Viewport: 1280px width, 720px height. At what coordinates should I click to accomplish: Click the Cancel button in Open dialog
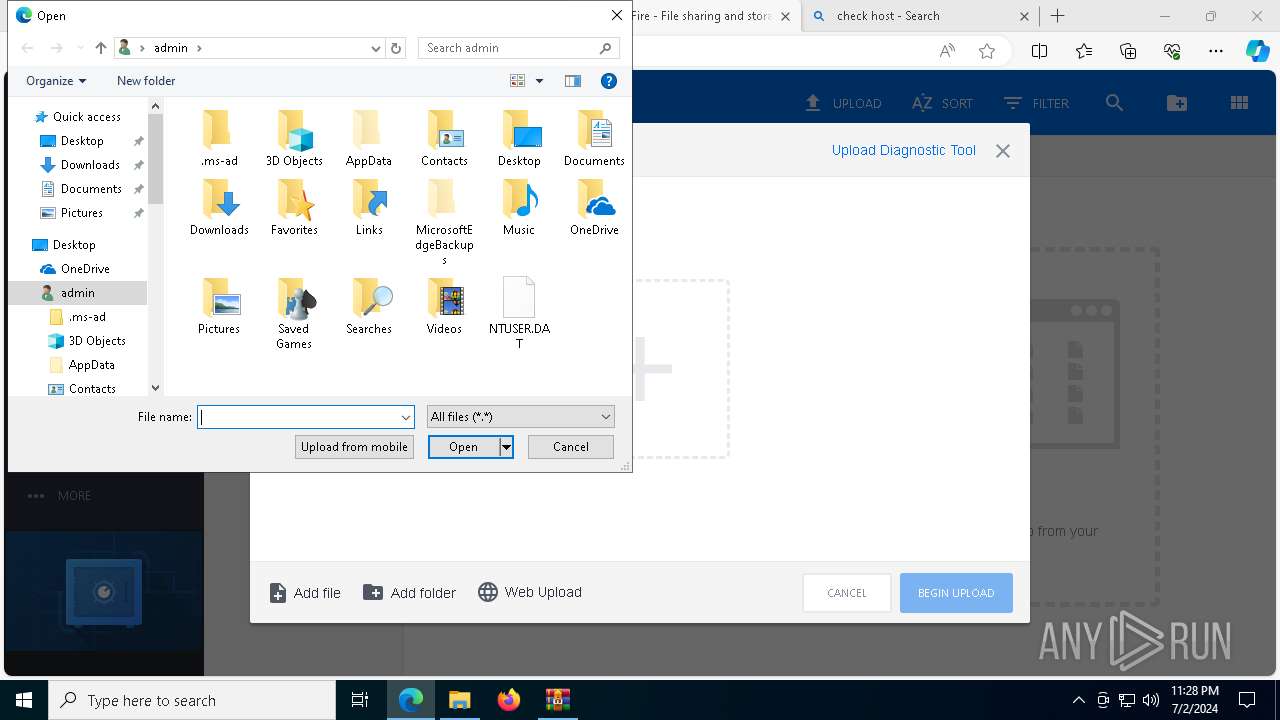[571, 447]
